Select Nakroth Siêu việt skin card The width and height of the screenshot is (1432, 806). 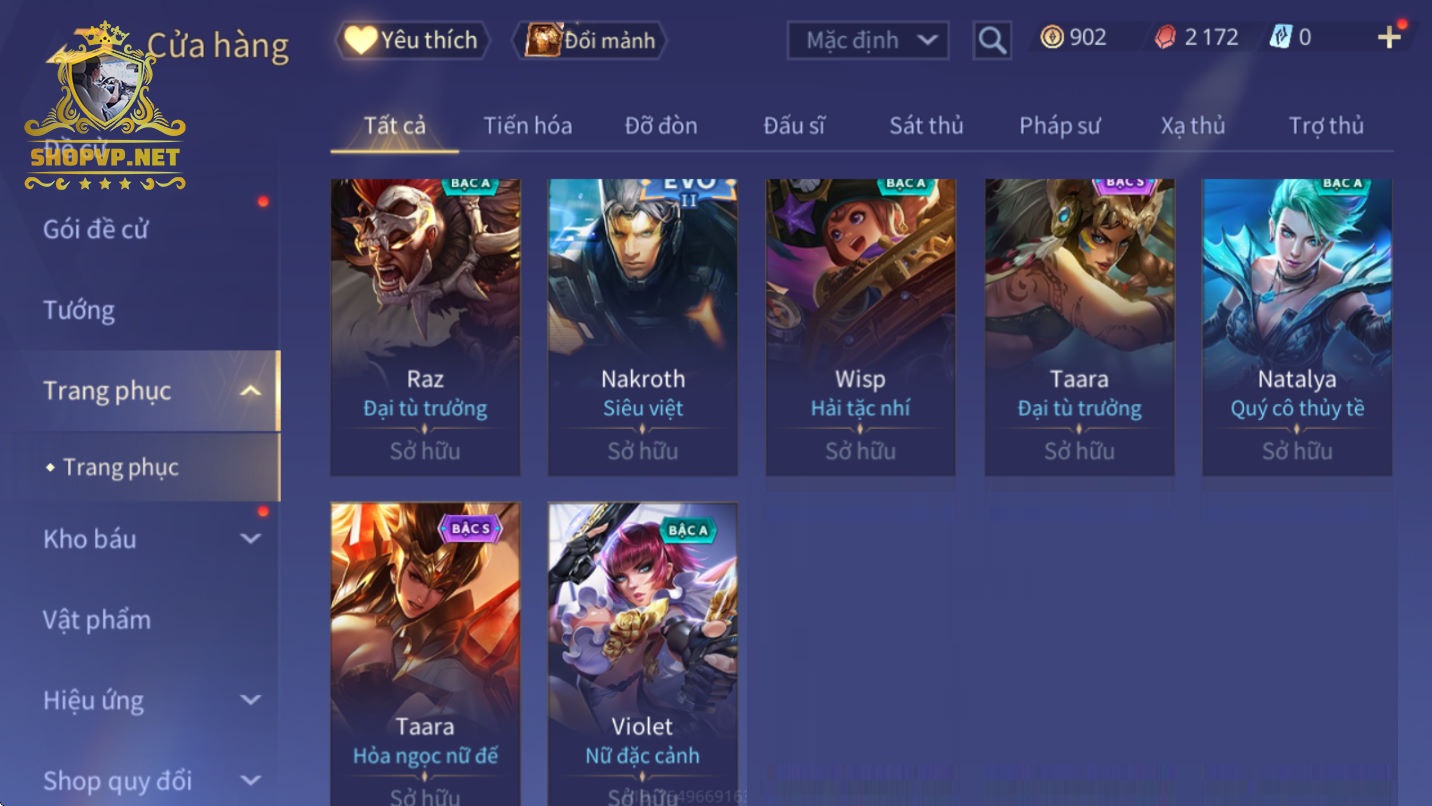pos(643,327)
